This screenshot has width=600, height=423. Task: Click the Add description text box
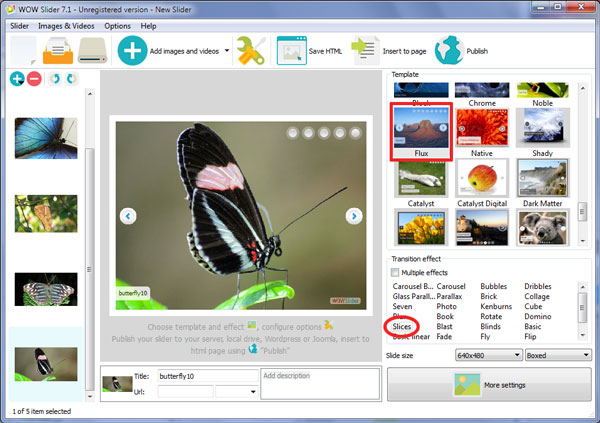[320, 384]
